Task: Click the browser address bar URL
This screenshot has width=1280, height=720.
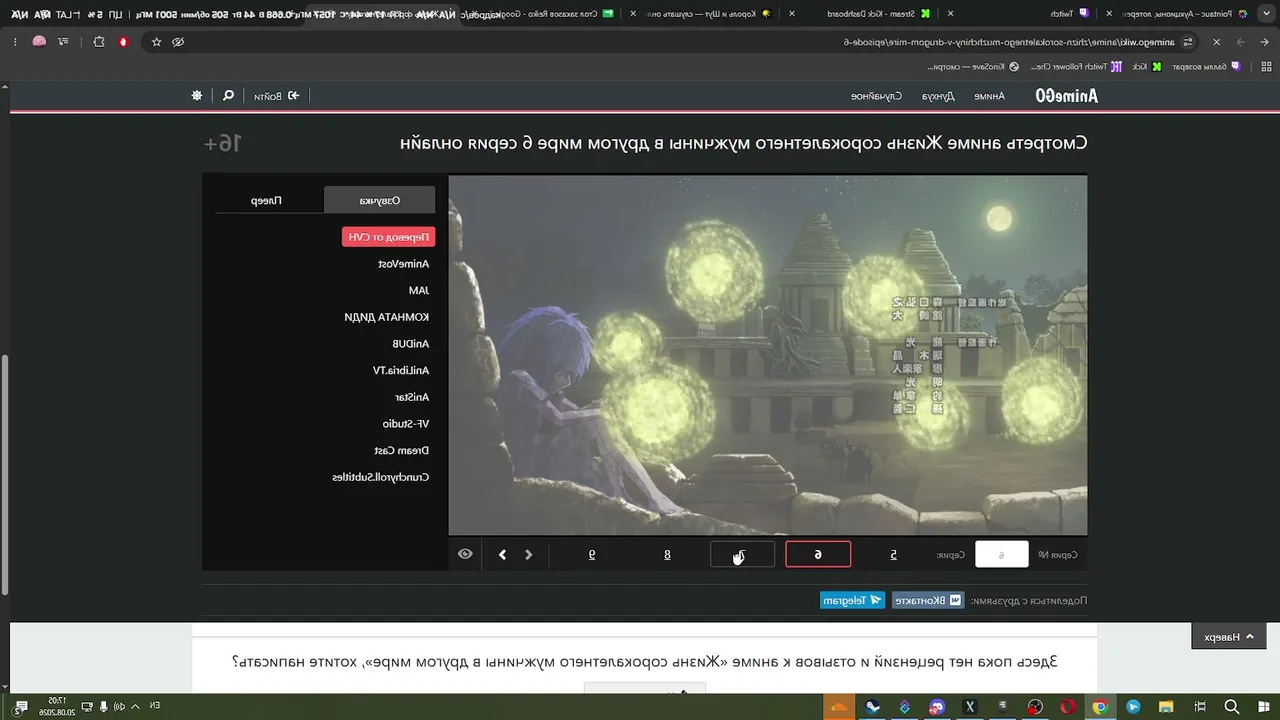Action: tap(1009, 42)
